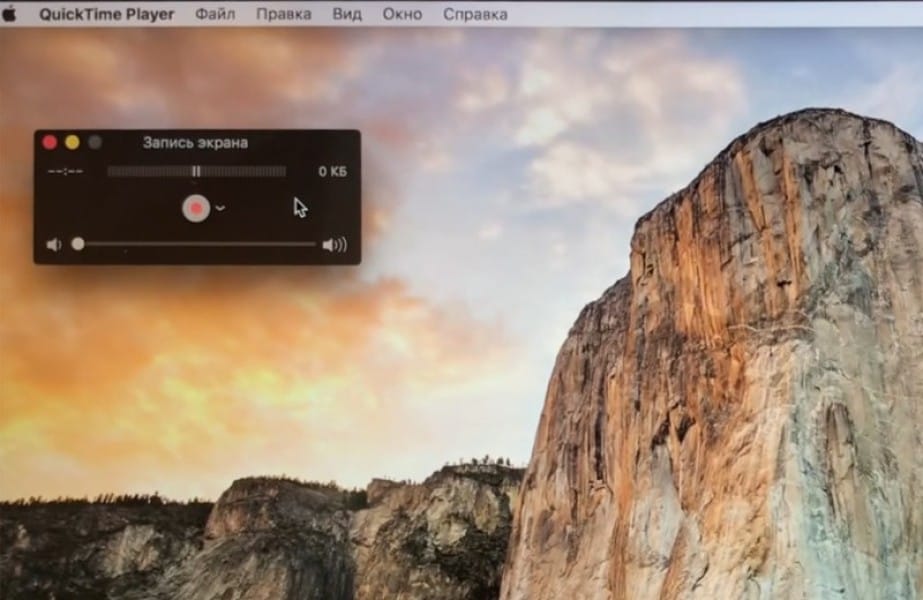Click the low volume speaker icon
The image size is (923, 600).
[53, 244]
